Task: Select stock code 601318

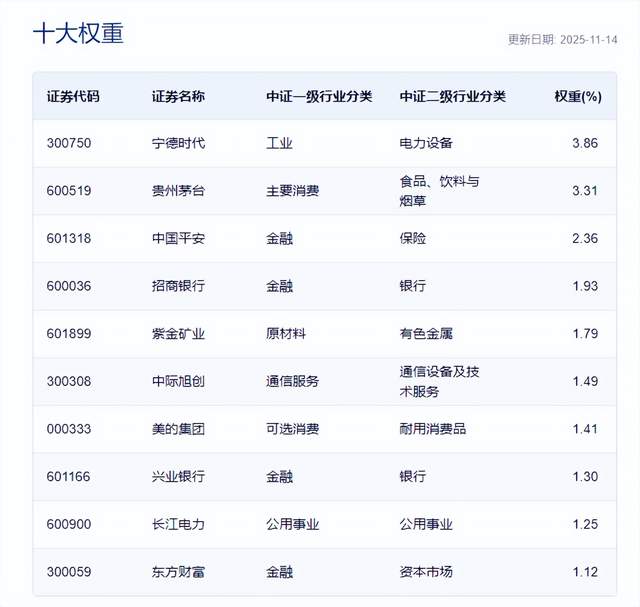Action: point(69,238)
